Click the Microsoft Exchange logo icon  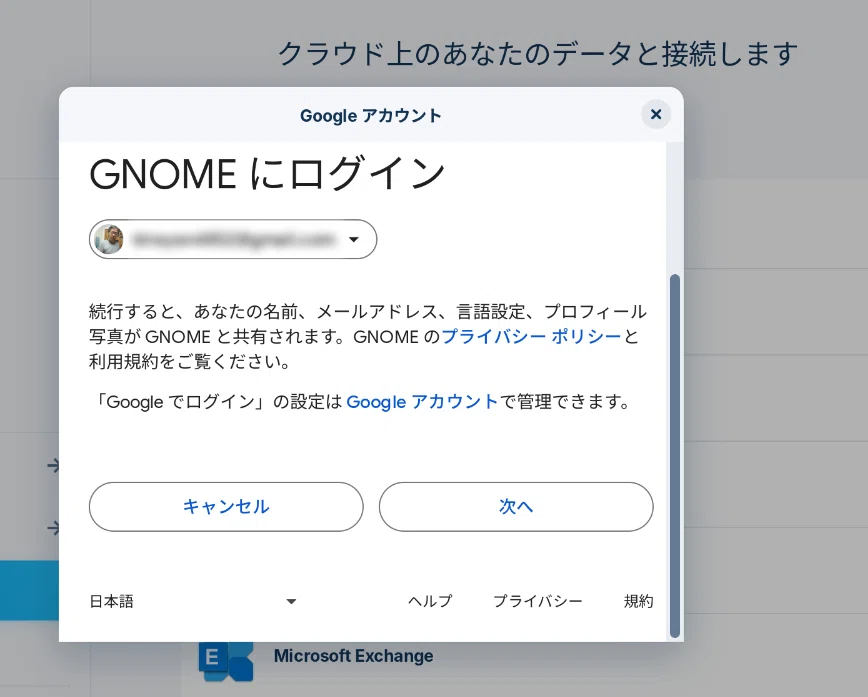tap(226, 660)
